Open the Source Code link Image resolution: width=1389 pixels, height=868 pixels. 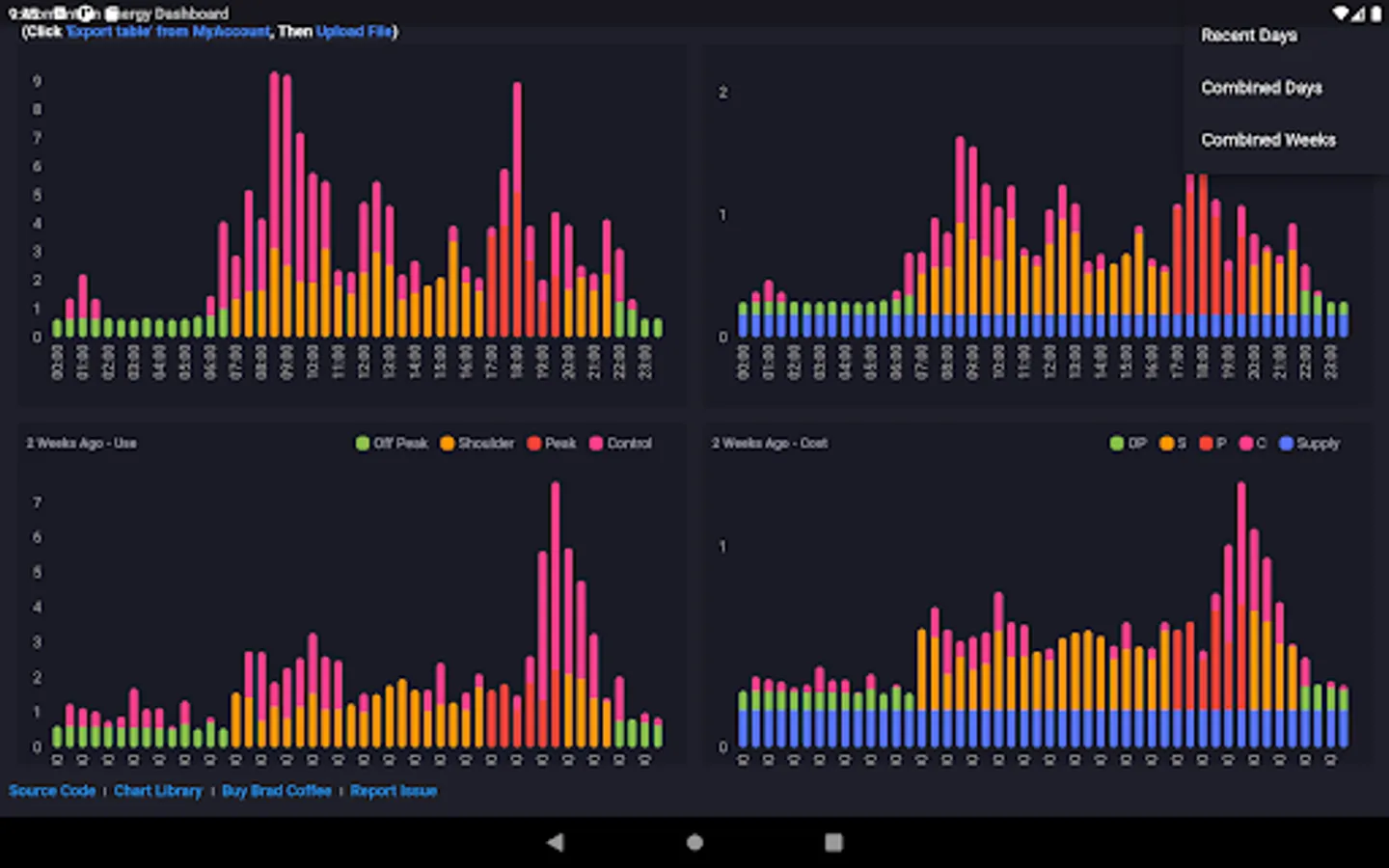click(52, 791)
